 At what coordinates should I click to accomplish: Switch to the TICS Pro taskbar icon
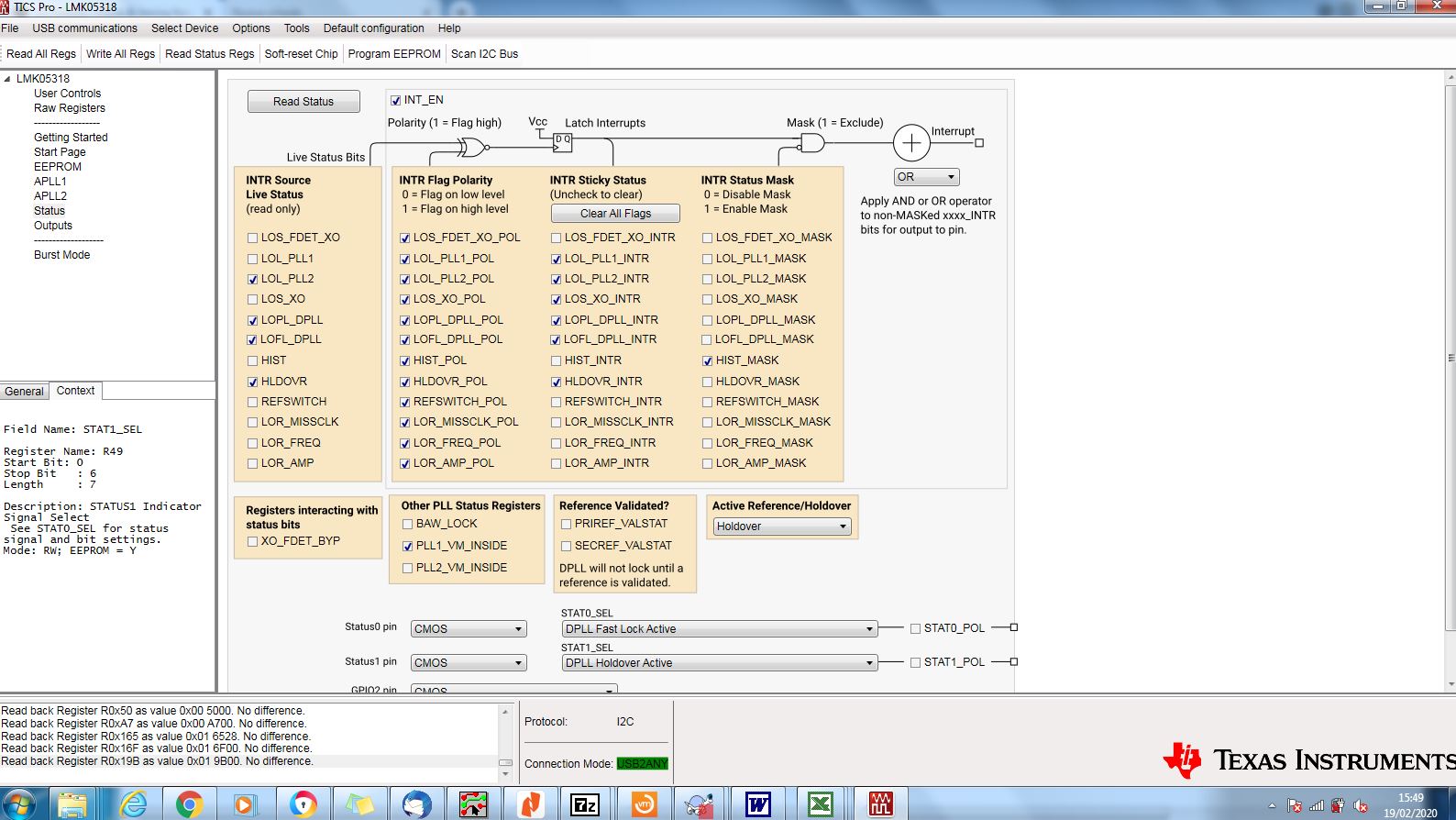coord(880,804)
